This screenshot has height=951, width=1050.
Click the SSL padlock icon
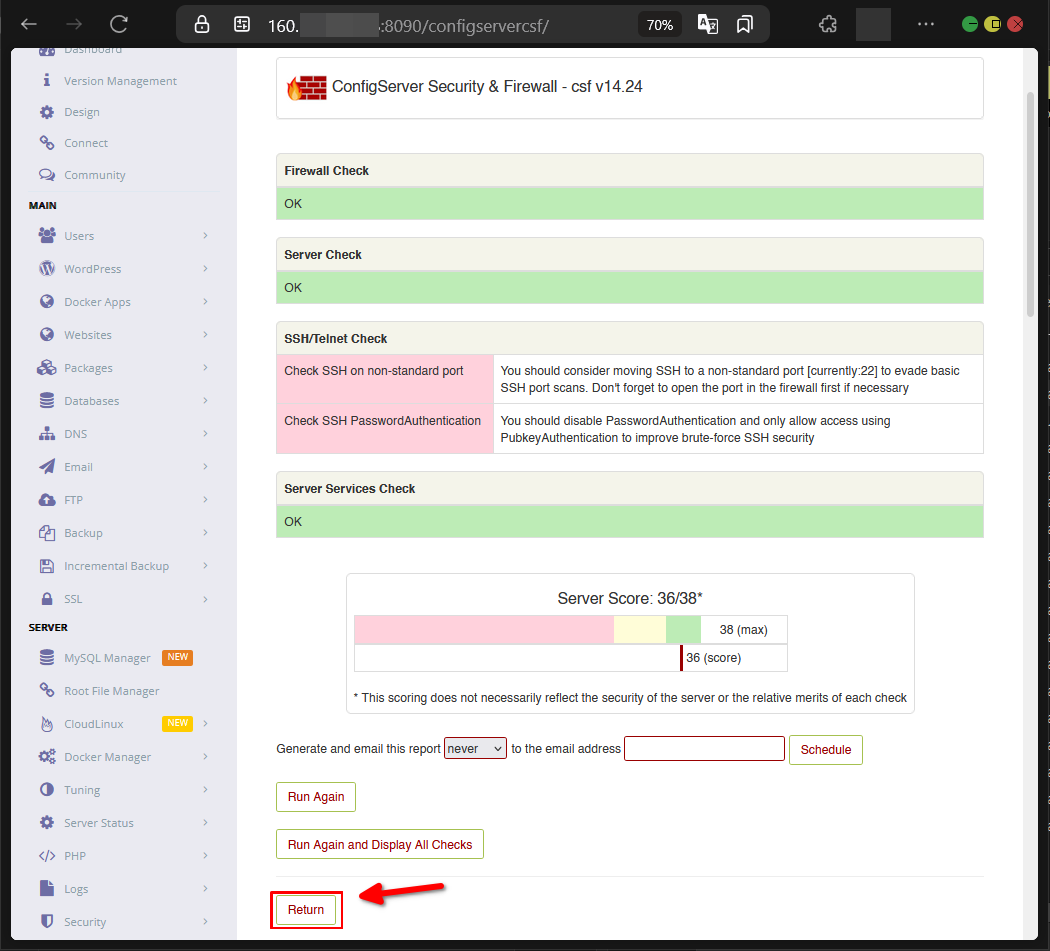click(47, 599)
